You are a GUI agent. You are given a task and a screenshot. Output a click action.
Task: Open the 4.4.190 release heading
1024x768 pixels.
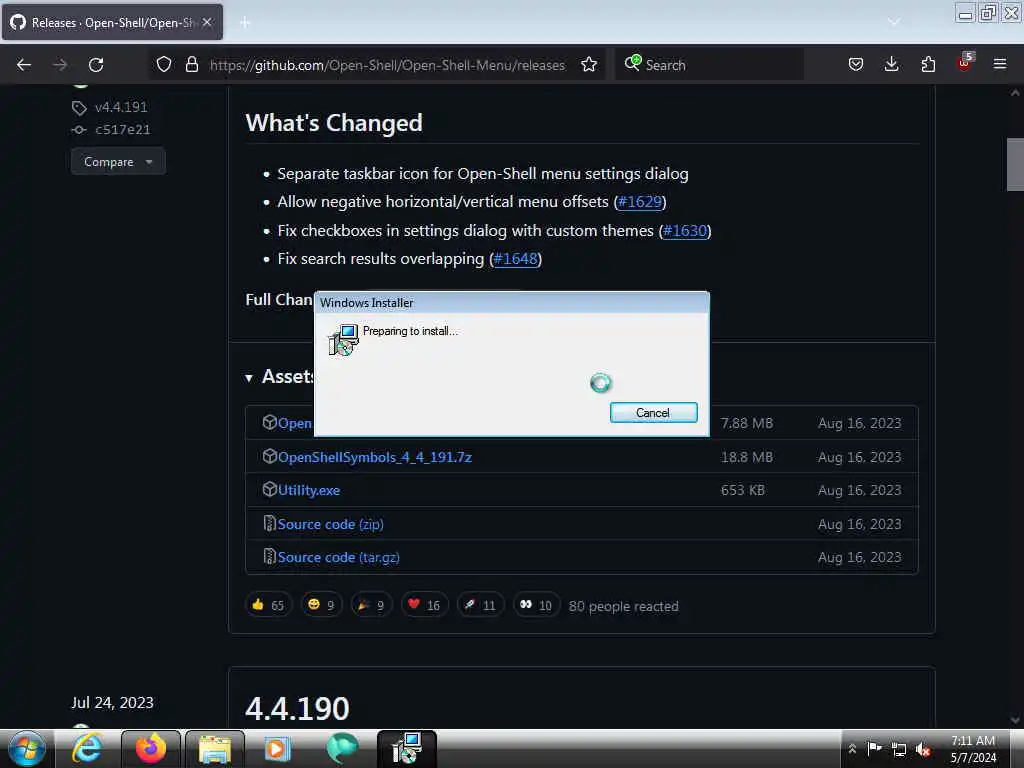tap(297, 709)
